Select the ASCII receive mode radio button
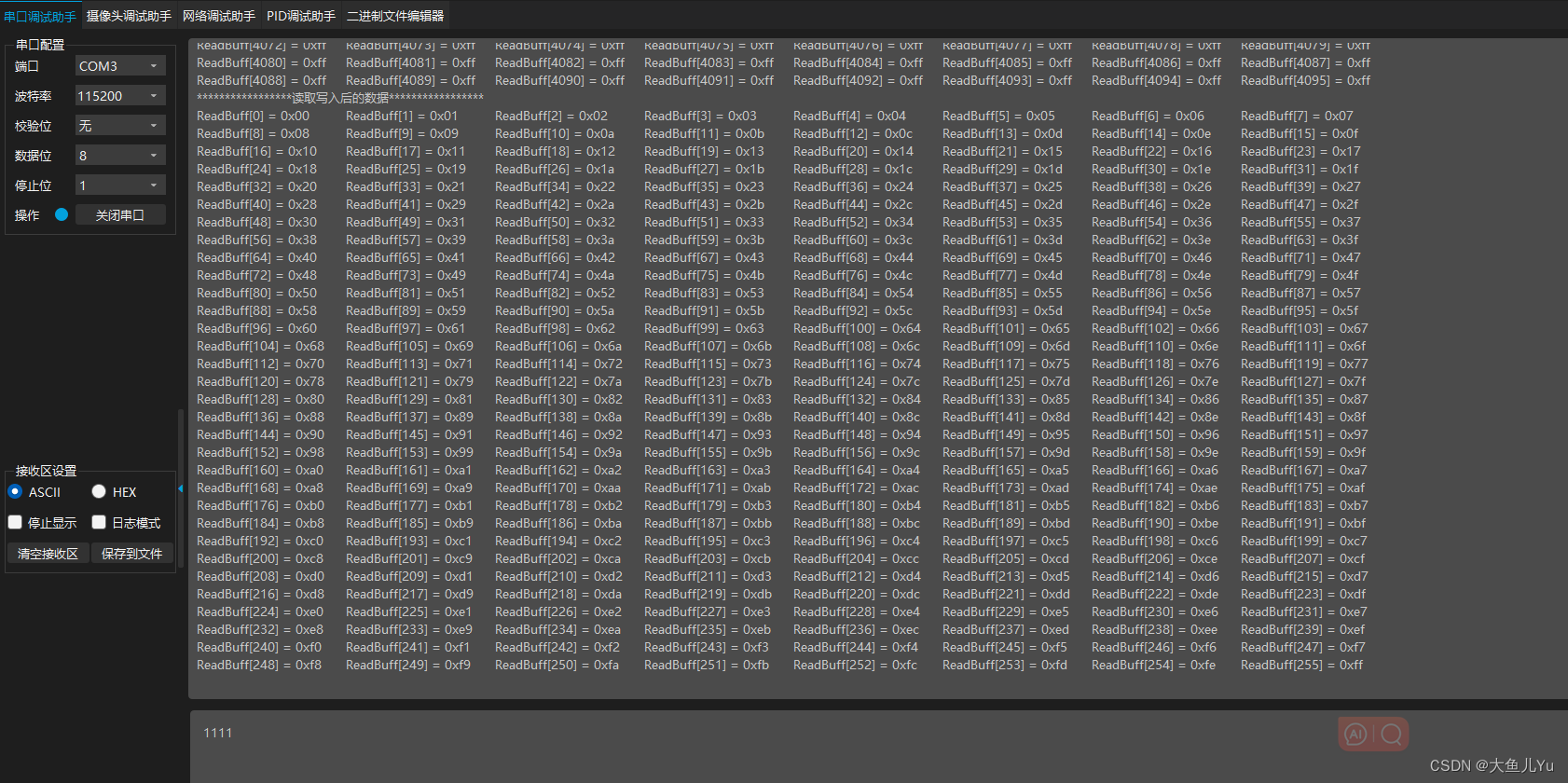The height and width of the screenshot is (783, 1568). pyautogui.click(x=15, y=491)
